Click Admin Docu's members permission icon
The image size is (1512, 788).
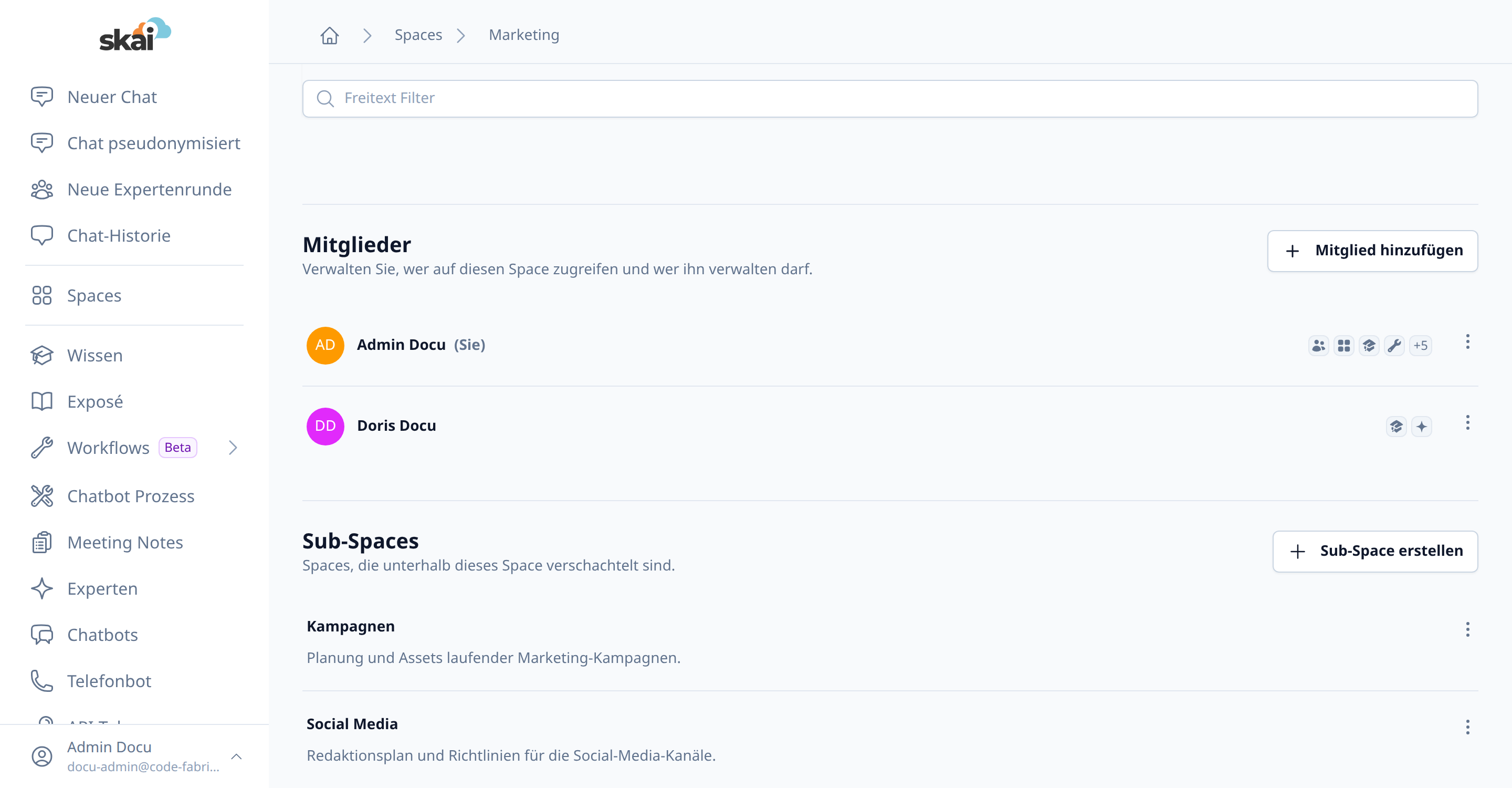point(1318,345)
